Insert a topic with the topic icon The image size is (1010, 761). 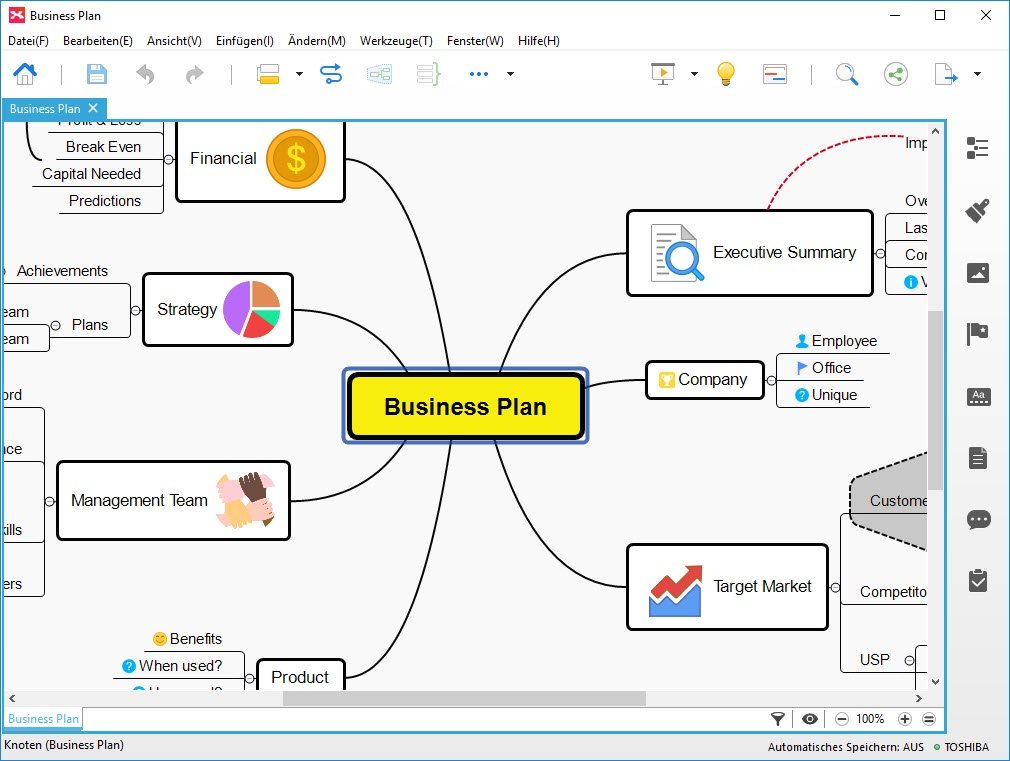click(x=268, y=74)
